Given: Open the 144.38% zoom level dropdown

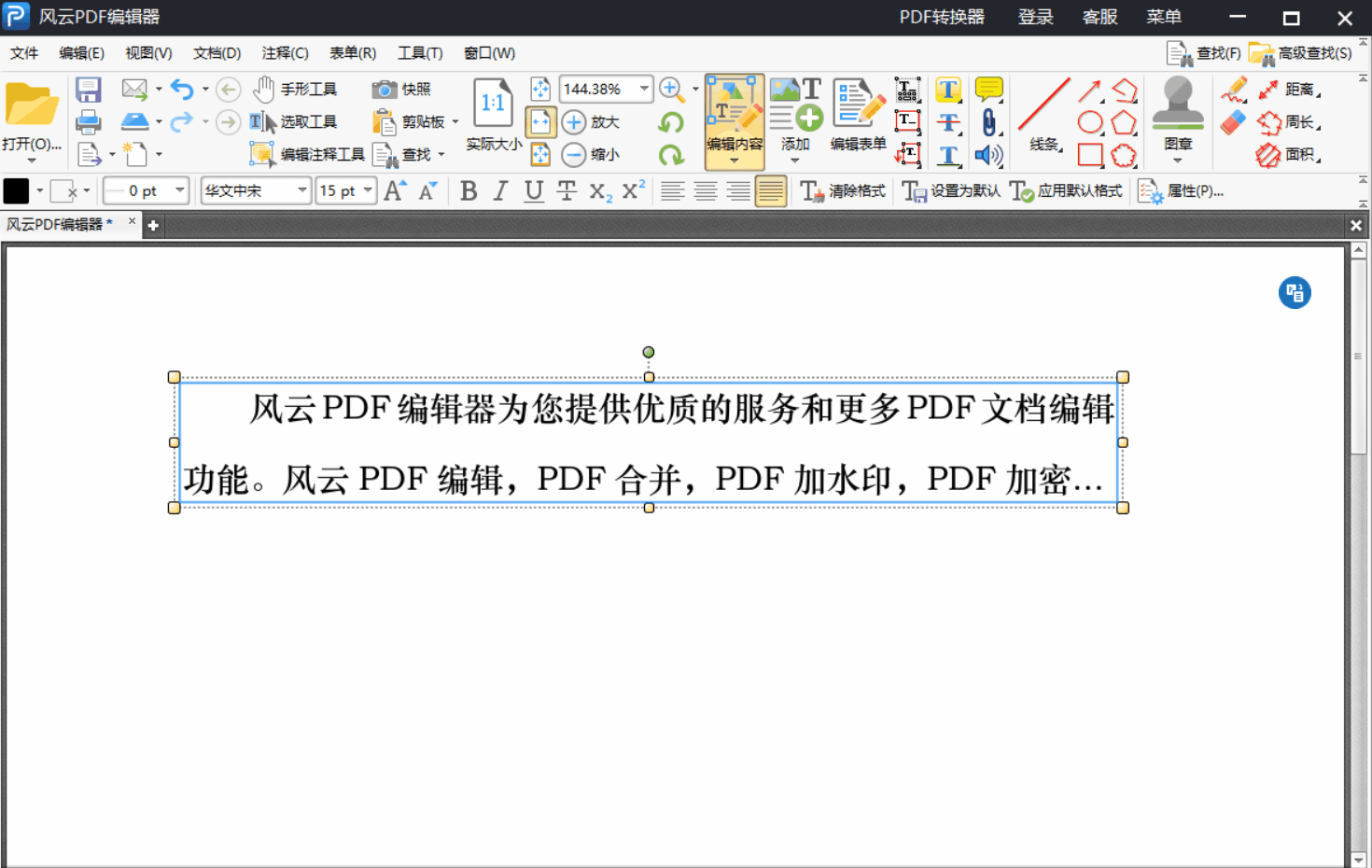Looking at the screenshot, I should [x=643, y=89].
